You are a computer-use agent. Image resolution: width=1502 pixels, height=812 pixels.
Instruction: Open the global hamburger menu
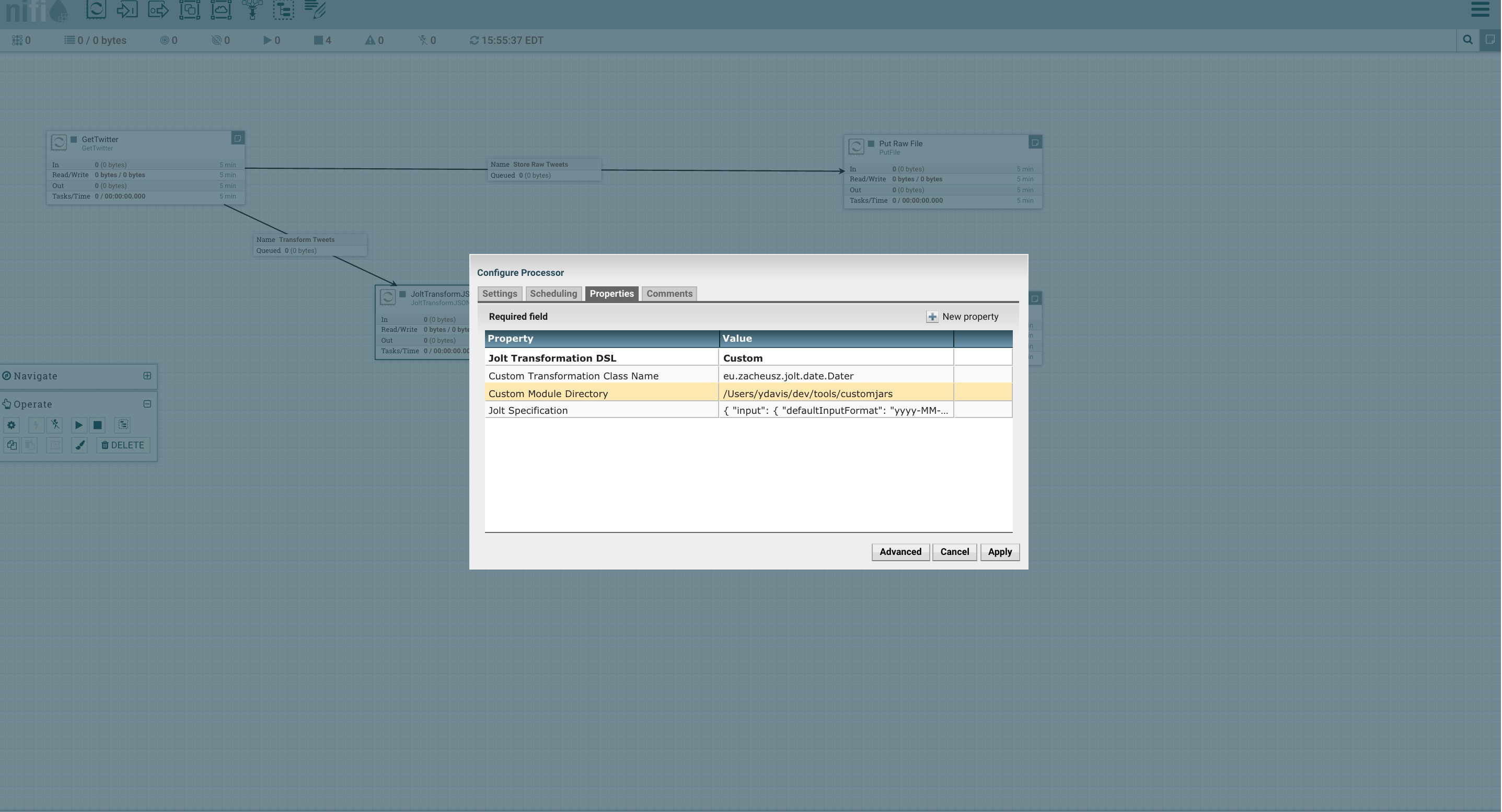[x=1481, y=9]
